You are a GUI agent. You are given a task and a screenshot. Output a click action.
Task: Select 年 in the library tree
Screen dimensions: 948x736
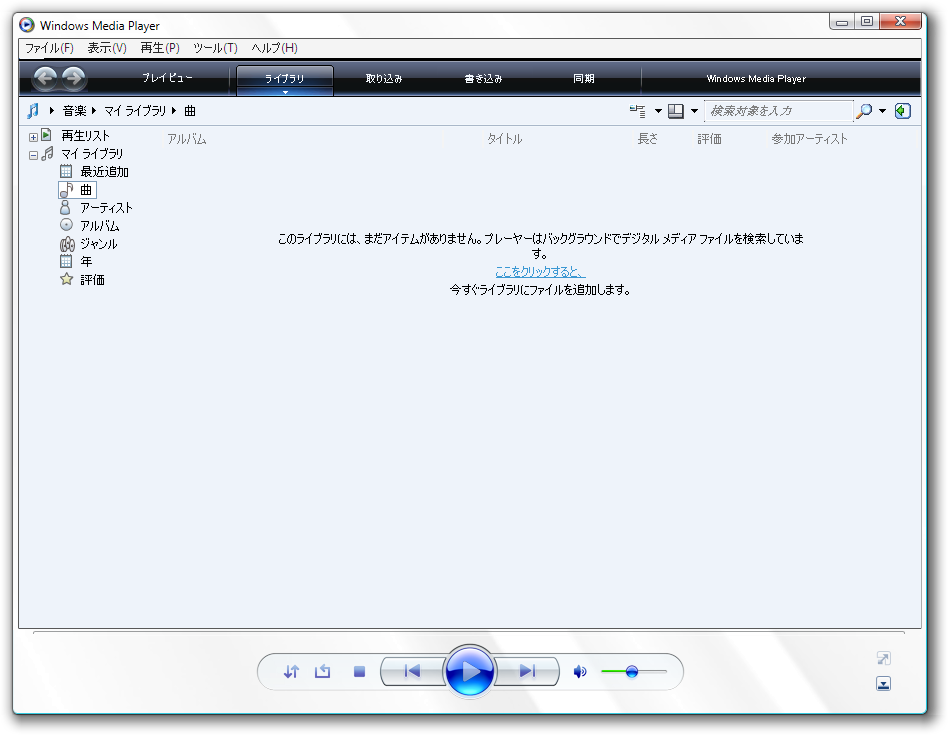pyautogui.click(x=86, y=262)
